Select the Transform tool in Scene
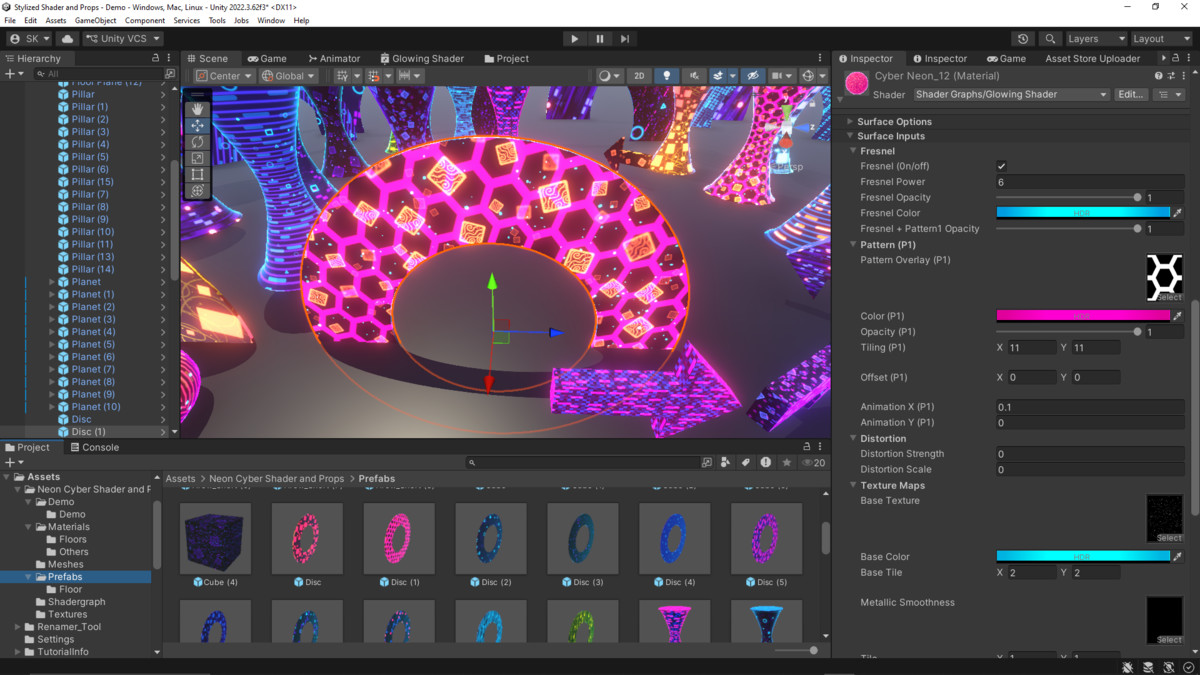The width and height of the screenshot is (1200, 675). coord(198,190)
